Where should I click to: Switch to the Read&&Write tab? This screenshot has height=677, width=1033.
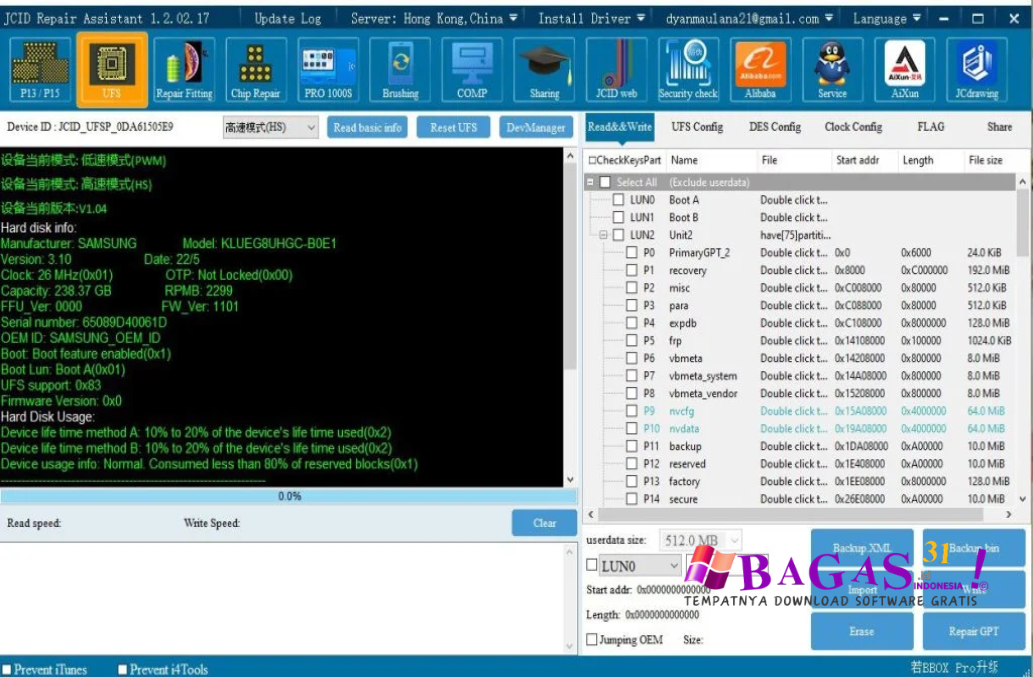(x=619, y=126)
